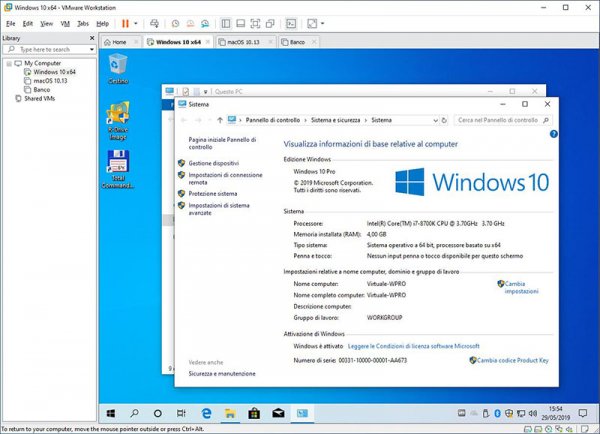
Task: Click the Bluetooth tray icon
Action: pos(497,413)
